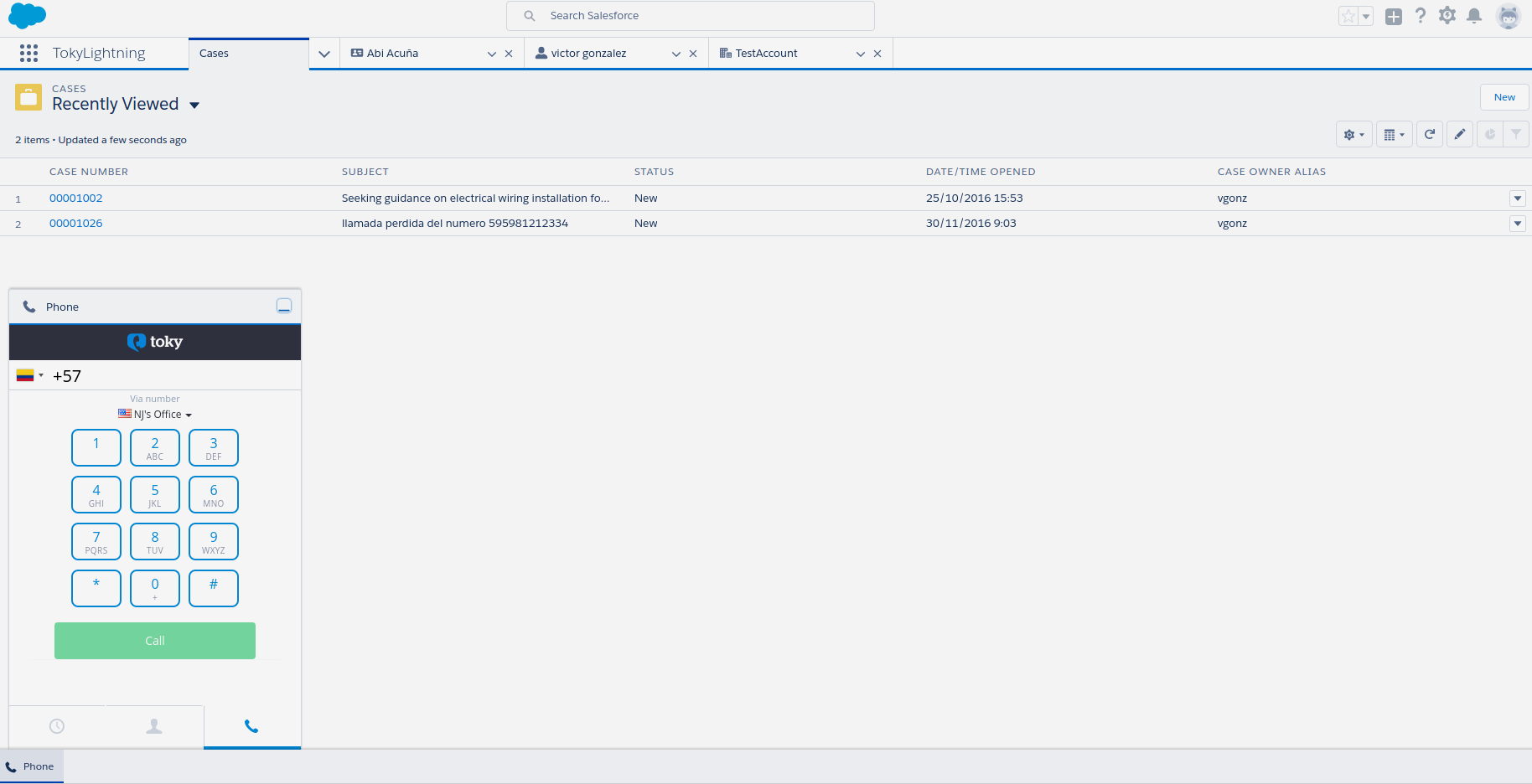The image size is (1532, 784).
Task: Switch to the victor gonzalez tab
Action: pyautogui.click(x=588, y=54)
